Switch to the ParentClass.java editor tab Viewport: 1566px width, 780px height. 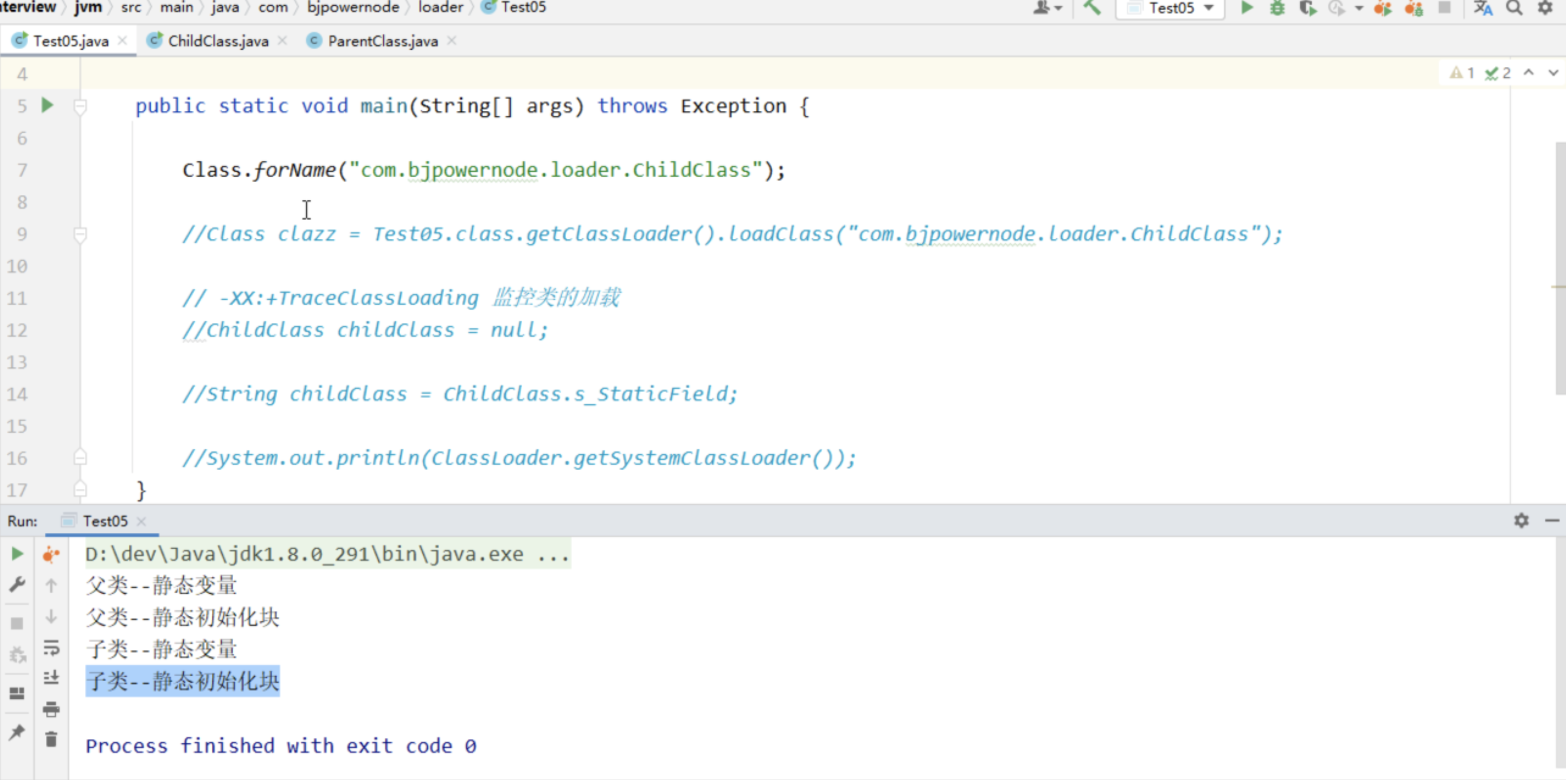[381, 41]
